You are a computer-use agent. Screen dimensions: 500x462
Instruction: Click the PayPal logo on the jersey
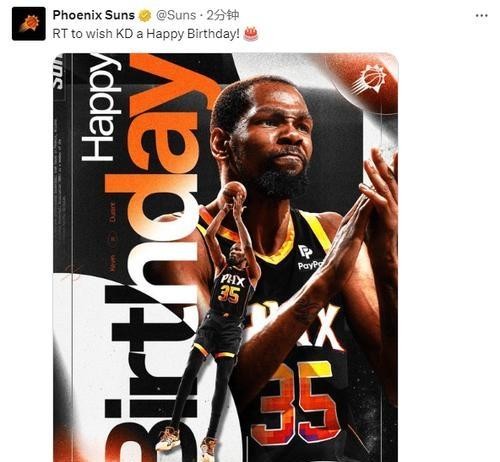point(308,257)
